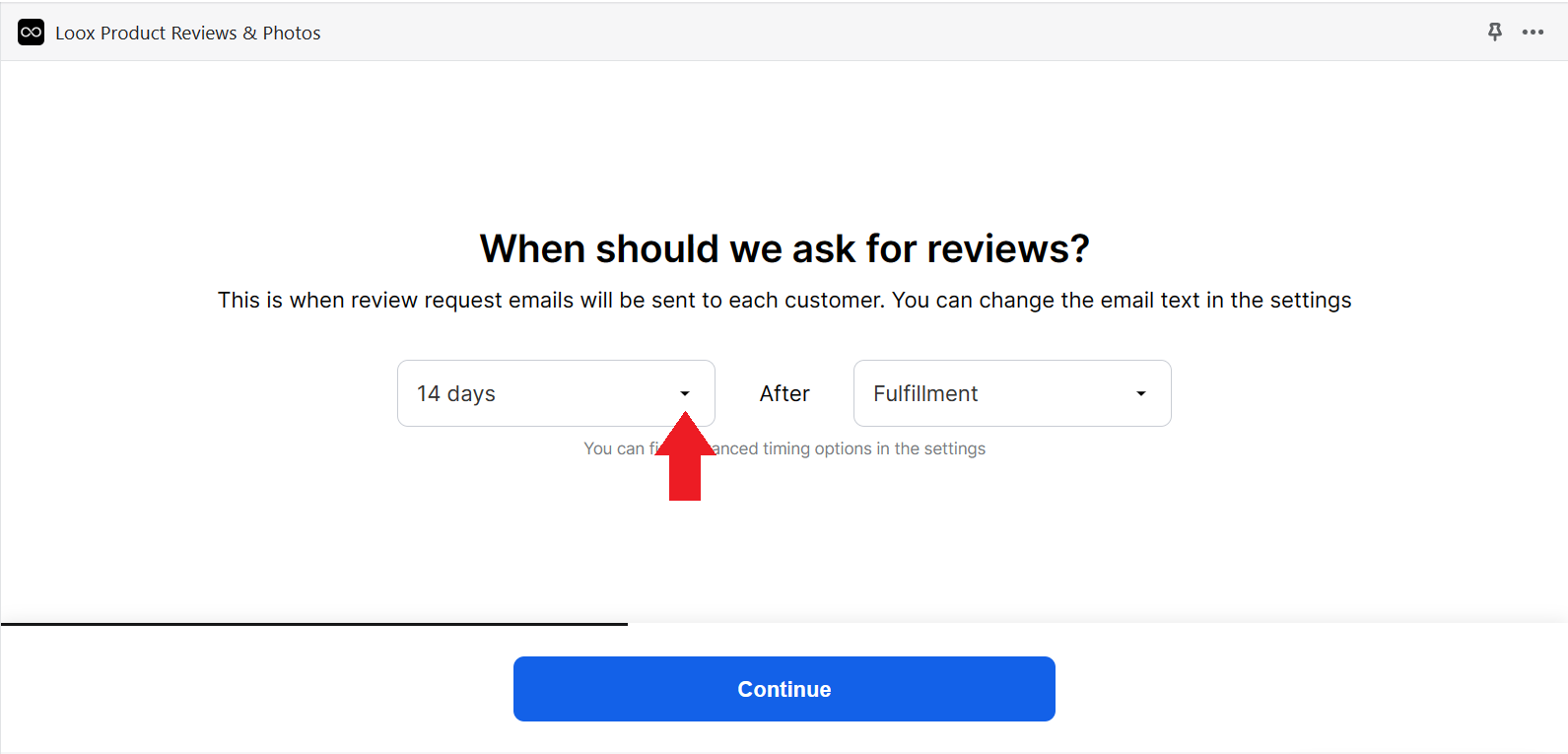
Task: Click the "After" label between dropdowns
Action: click(x=784, y=393)
